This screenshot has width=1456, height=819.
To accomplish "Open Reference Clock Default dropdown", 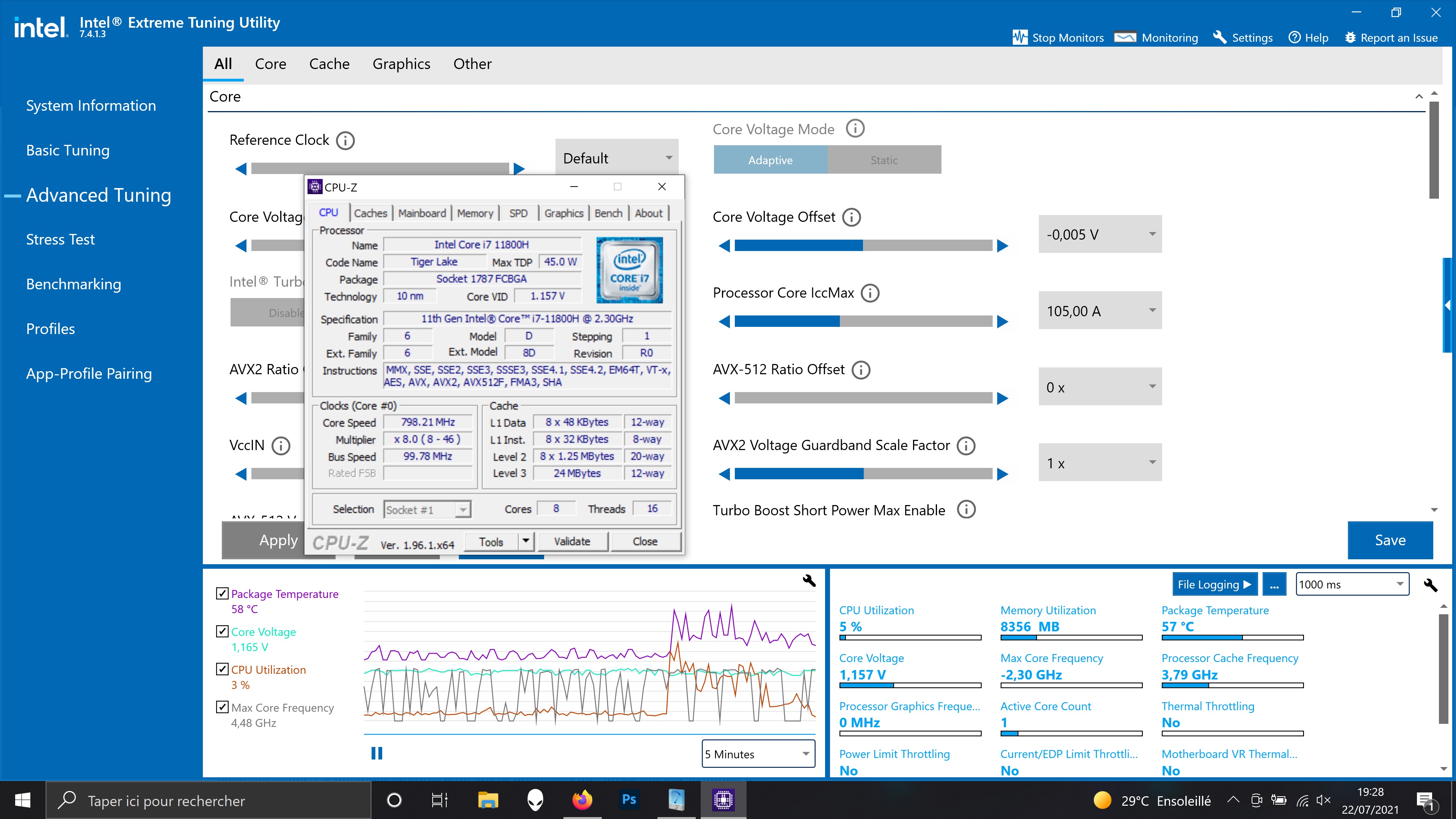I will coord(617,158).
